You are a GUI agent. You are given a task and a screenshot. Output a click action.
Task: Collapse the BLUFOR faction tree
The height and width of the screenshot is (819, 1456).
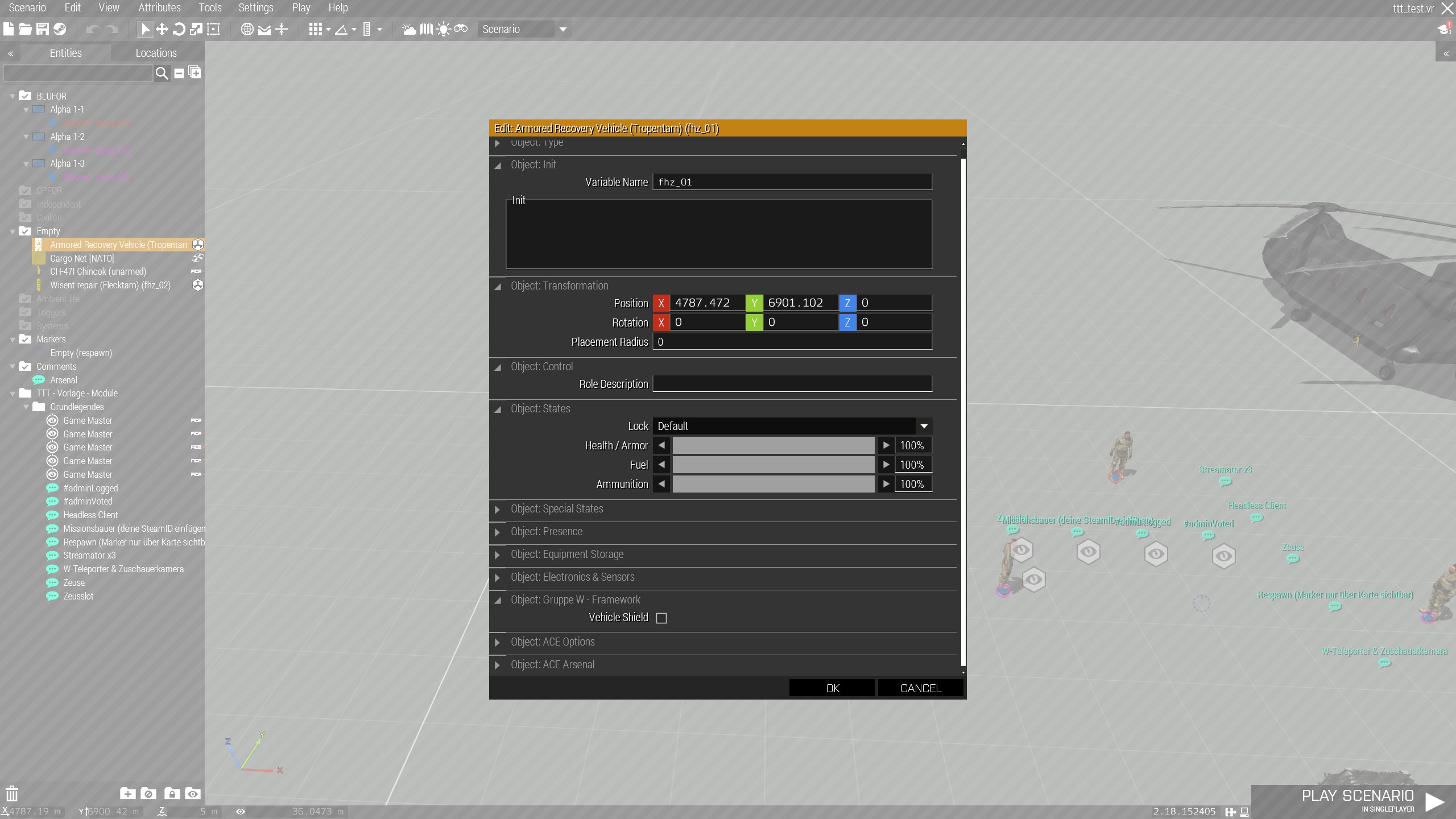pyautogui.click(x=12, y=96)
